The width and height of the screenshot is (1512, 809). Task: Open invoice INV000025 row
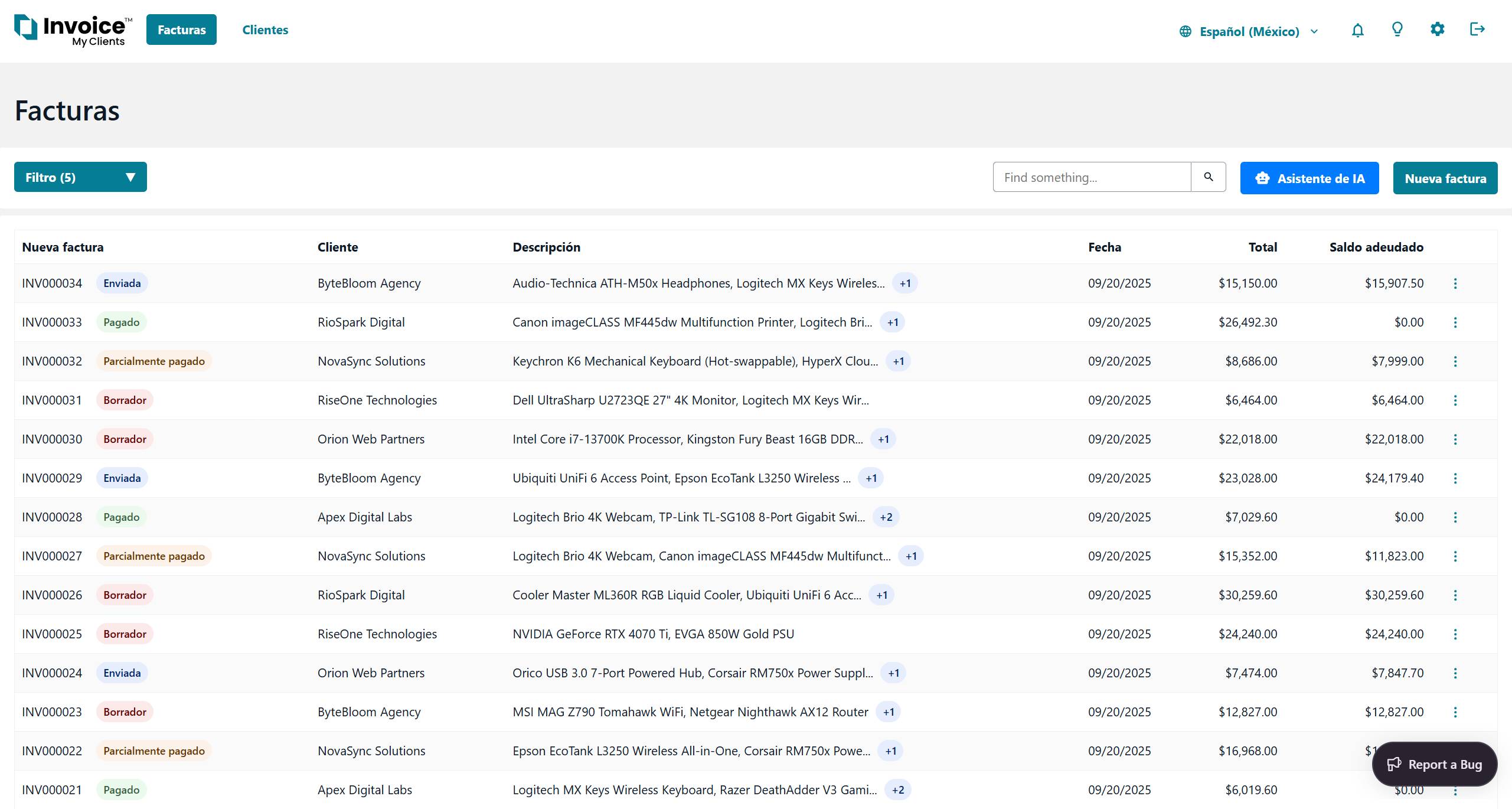52,634
